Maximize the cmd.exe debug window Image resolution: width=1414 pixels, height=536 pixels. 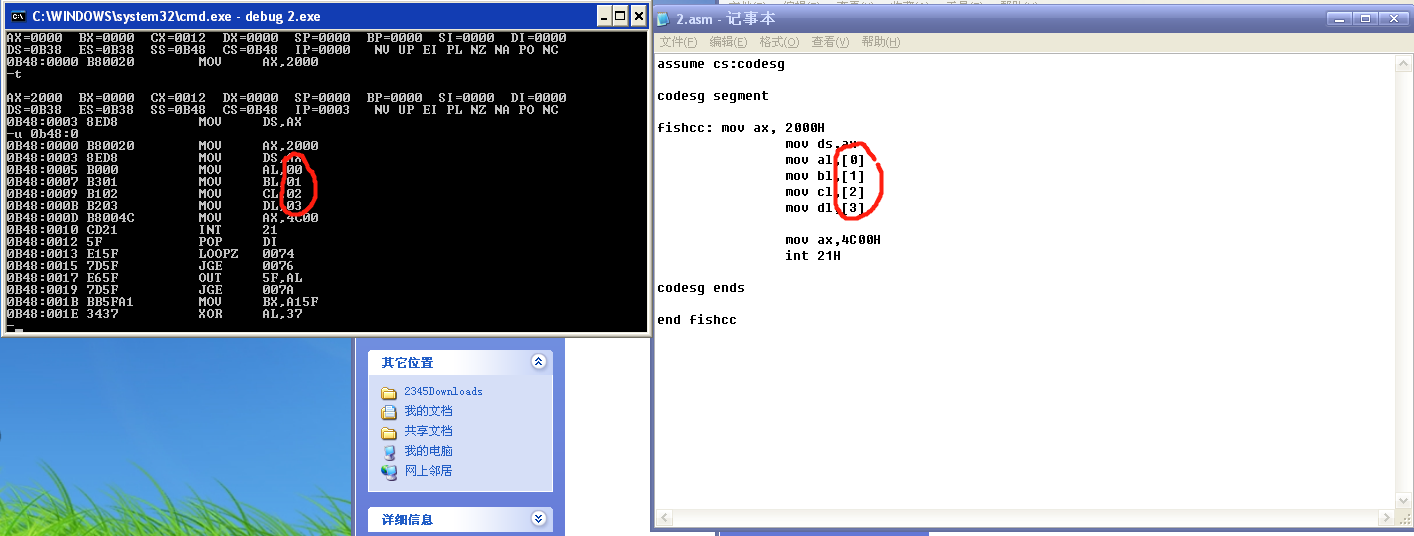[x=621, y=16]
